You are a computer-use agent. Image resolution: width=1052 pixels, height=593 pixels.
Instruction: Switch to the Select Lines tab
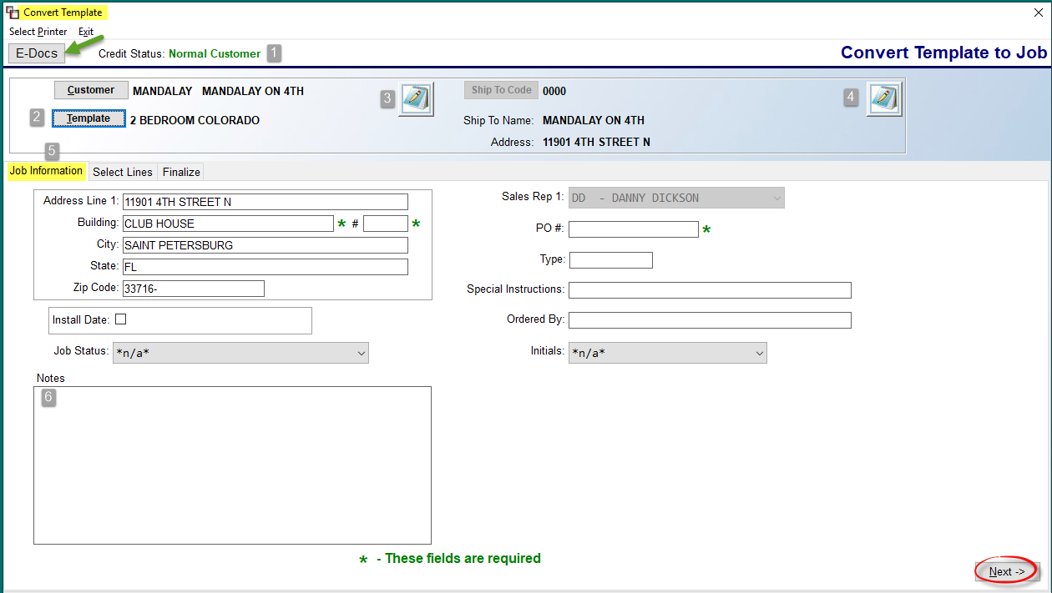point(123,172)
